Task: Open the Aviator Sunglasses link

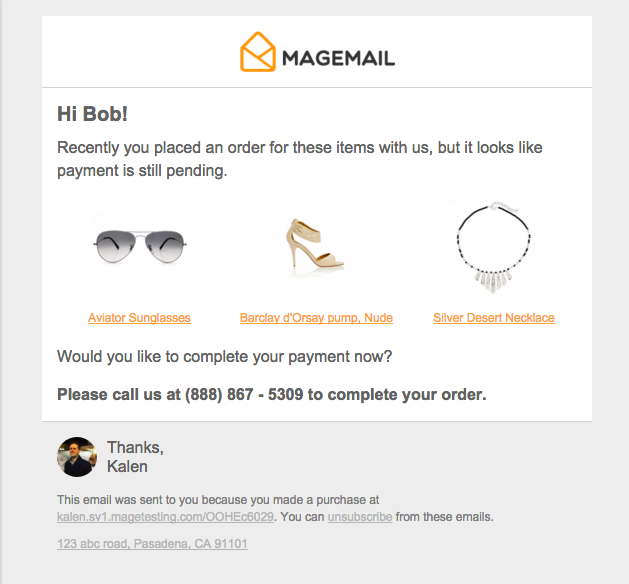Action: click(x=139, y=318)
